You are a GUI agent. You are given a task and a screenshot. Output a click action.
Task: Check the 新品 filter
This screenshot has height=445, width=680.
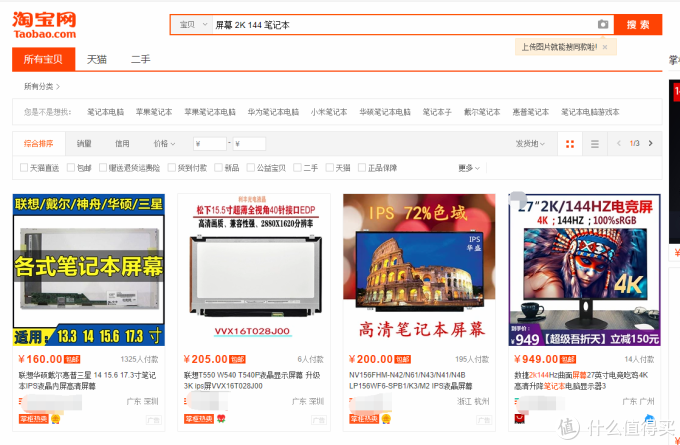(218, 167)
